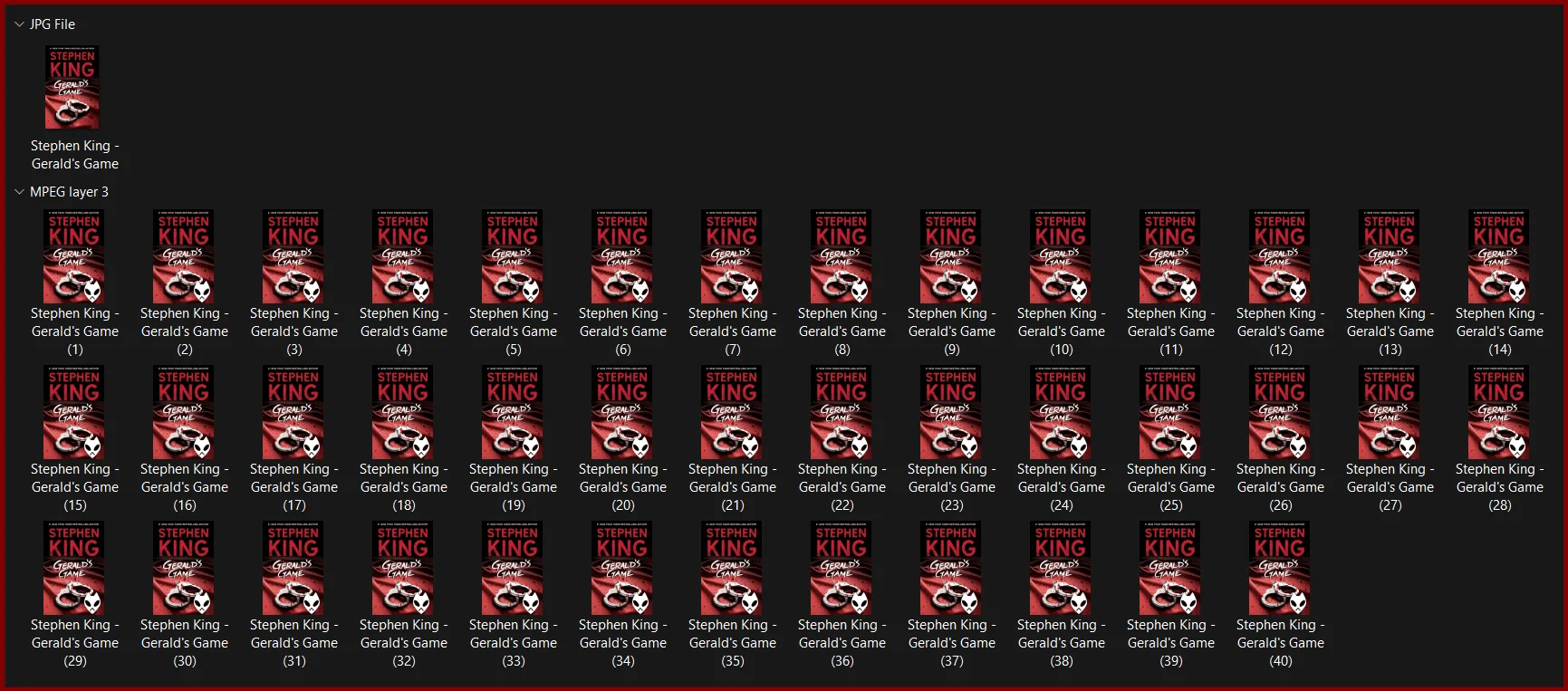Image resolution: width=1568 pixels, height=691 pixels.
Task: Select Gerald's Game (4) audio file icon
Action: 403,256
